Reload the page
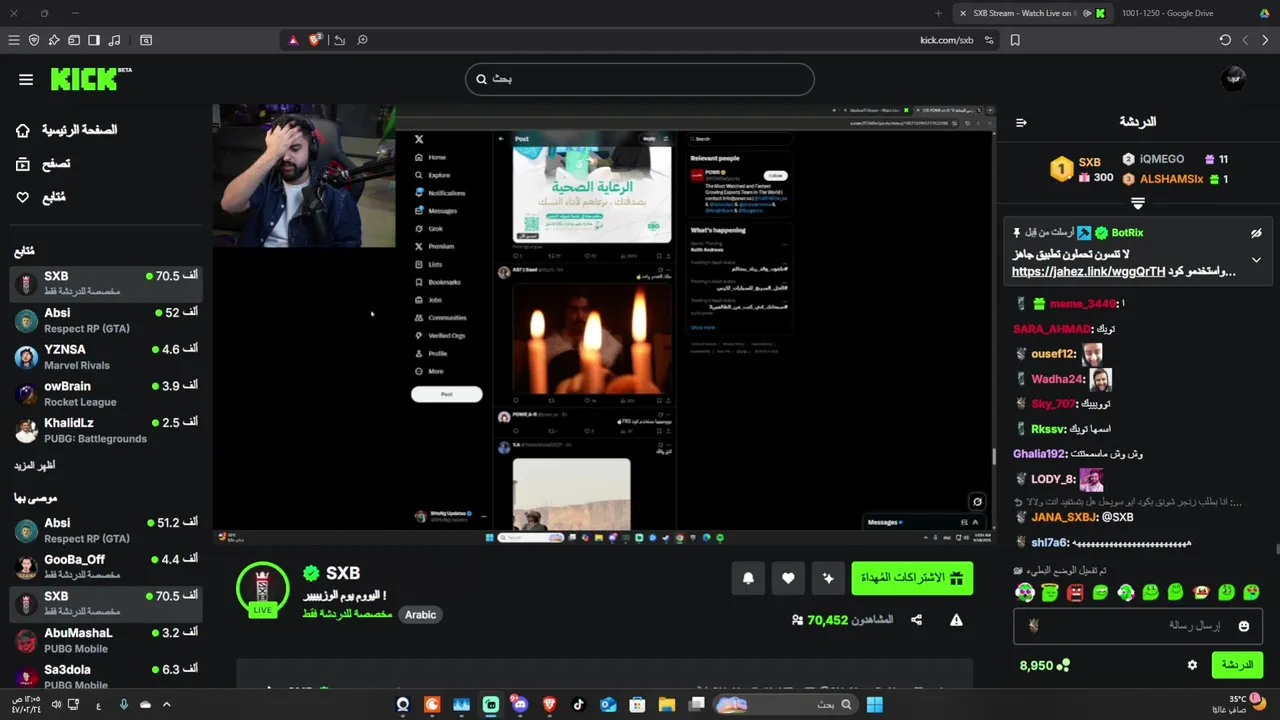This screenshot has height=720, width=1280. [x=1225, y=40]
